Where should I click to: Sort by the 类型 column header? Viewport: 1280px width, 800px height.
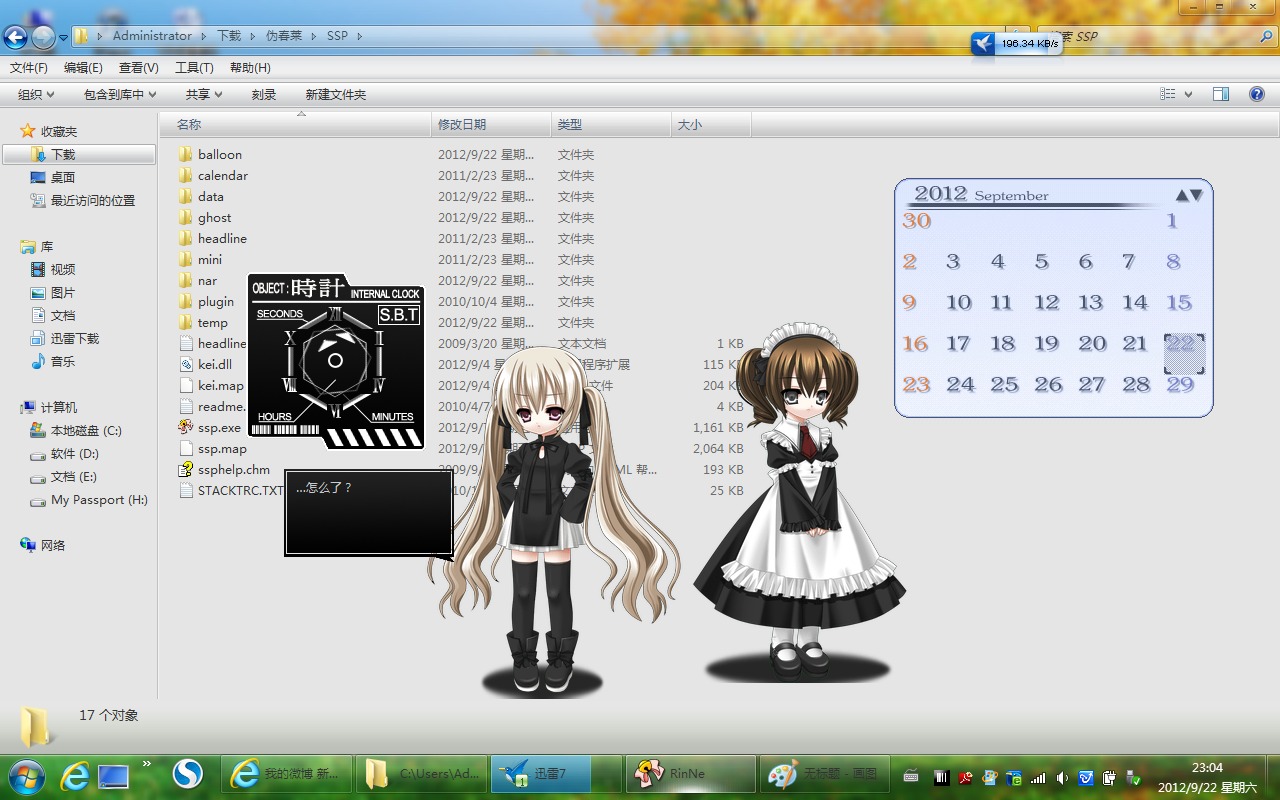(611, 125)
